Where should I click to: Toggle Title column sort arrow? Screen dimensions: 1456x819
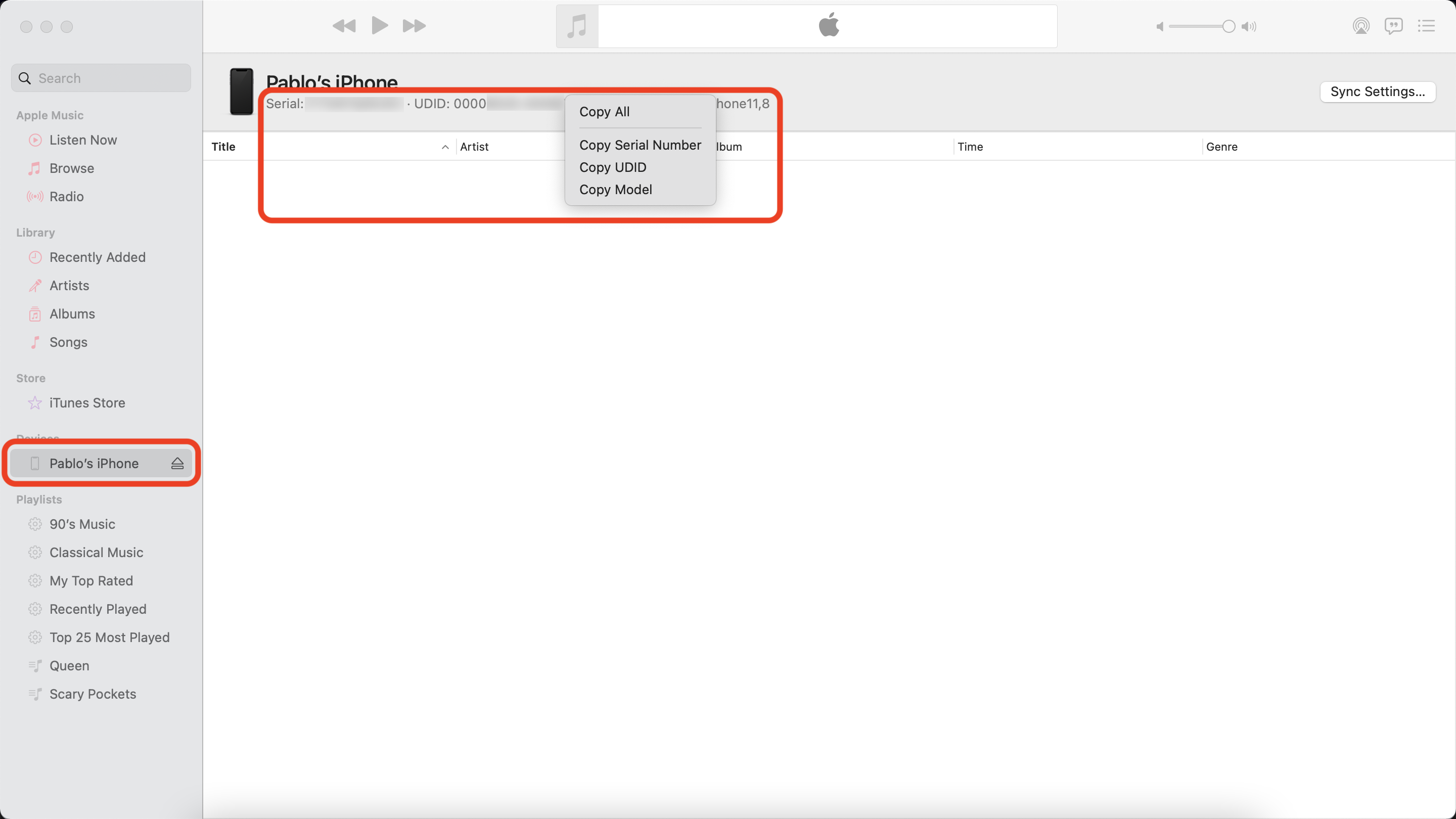tap(445, 147)
